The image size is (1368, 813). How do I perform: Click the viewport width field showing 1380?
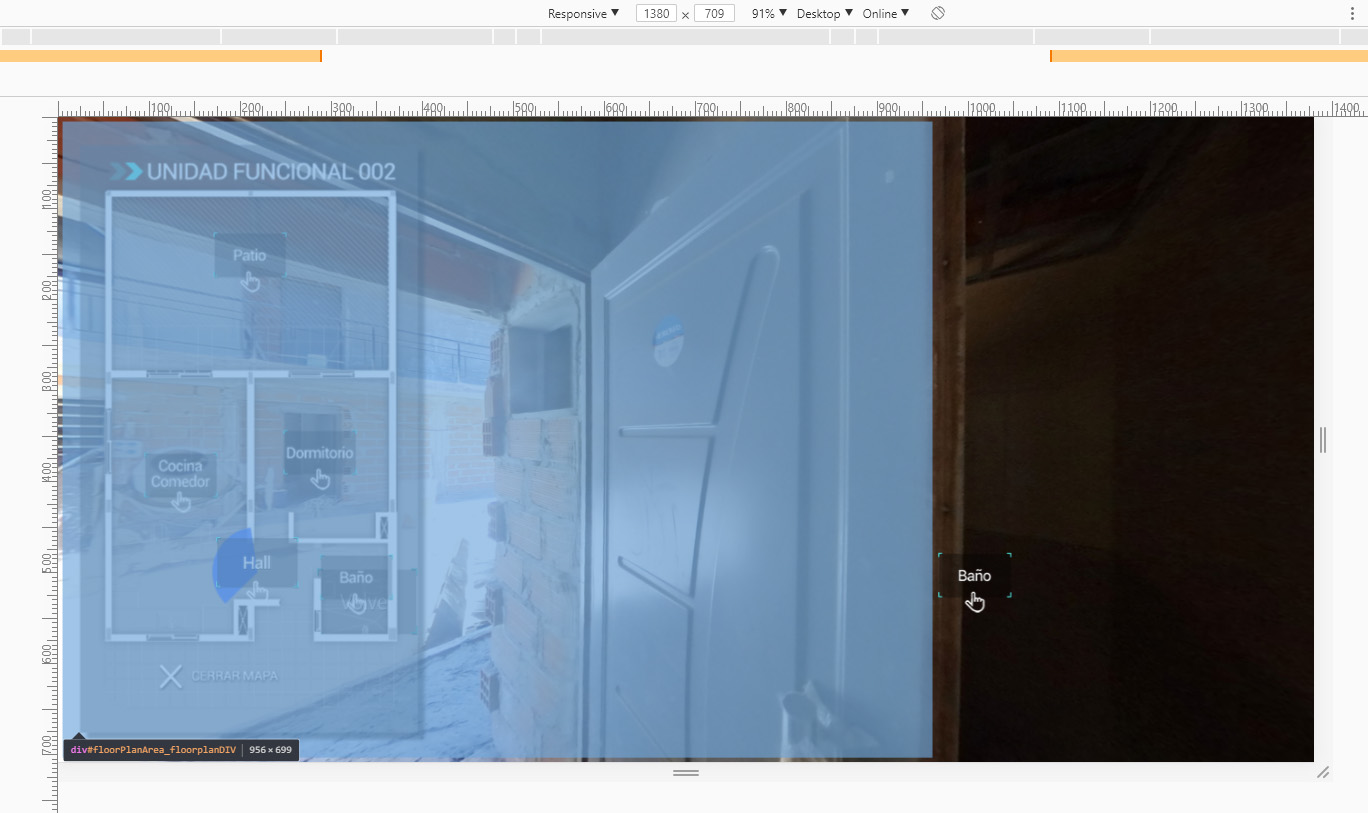[x=656, y=13]
